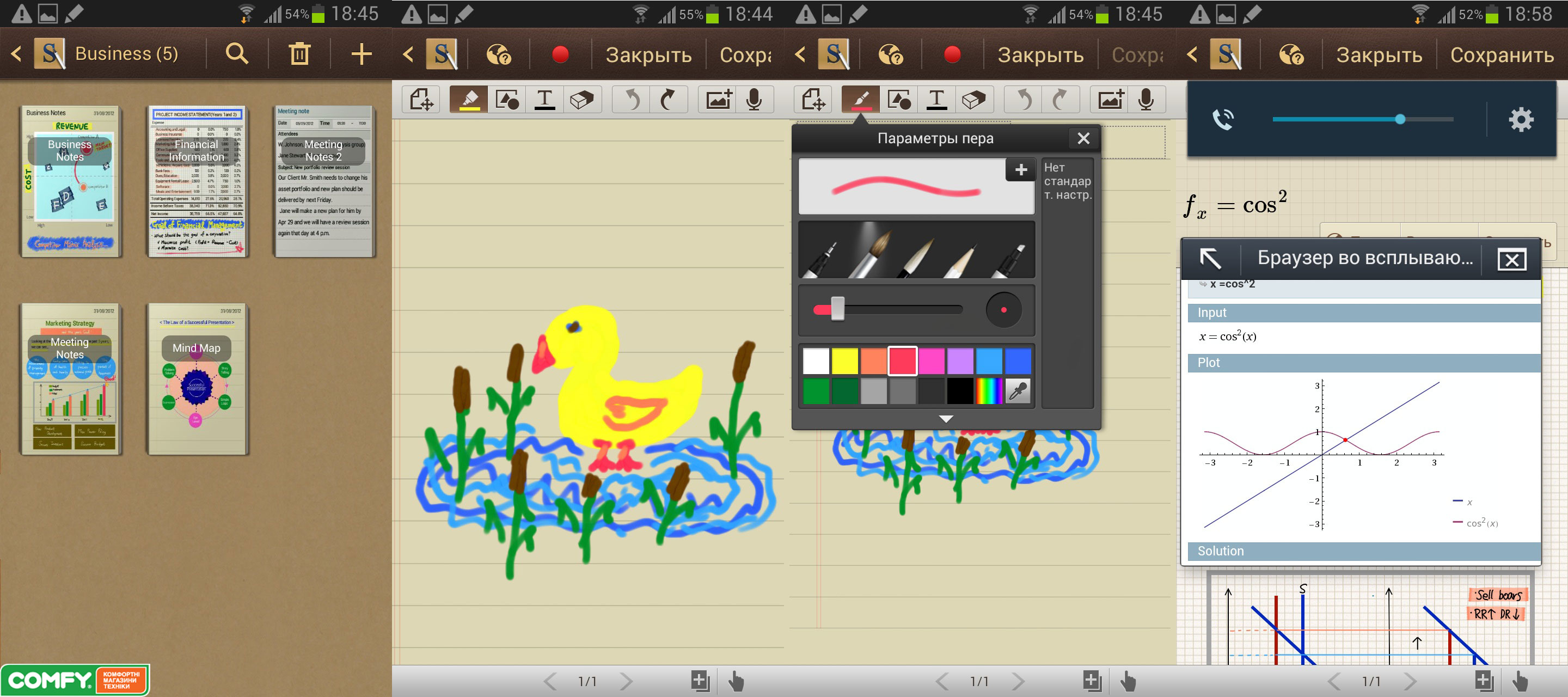
Task: Select the yellow highlighter pen tool in duck screen
Action: coord(469,99)
